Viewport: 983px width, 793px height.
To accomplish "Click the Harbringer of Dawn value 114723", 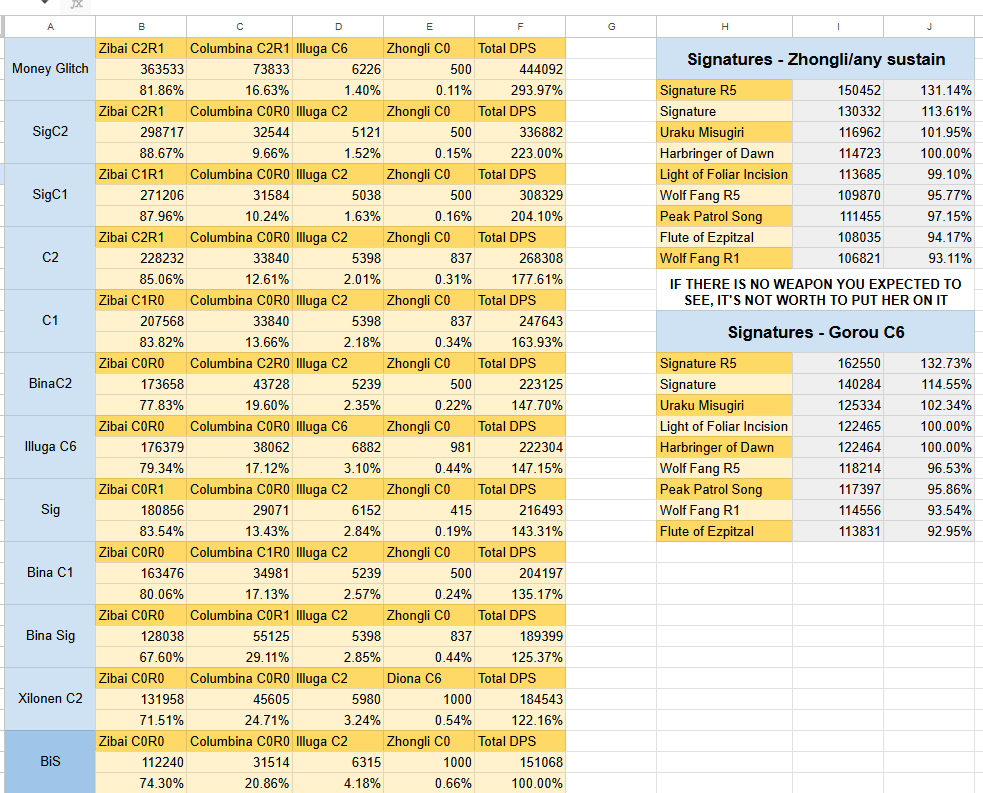I will click(838, 154).
